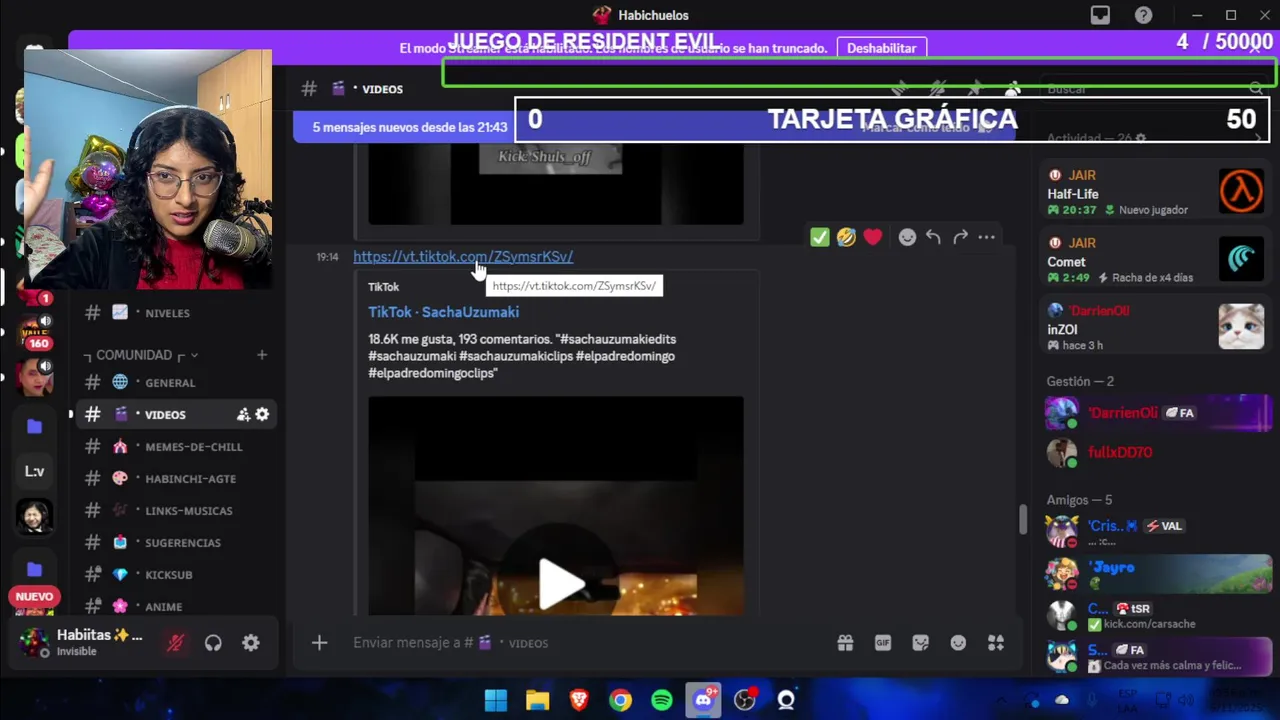Toggle microphone mute
Viewport: 1280px width, 720px height.
point(175,643)
